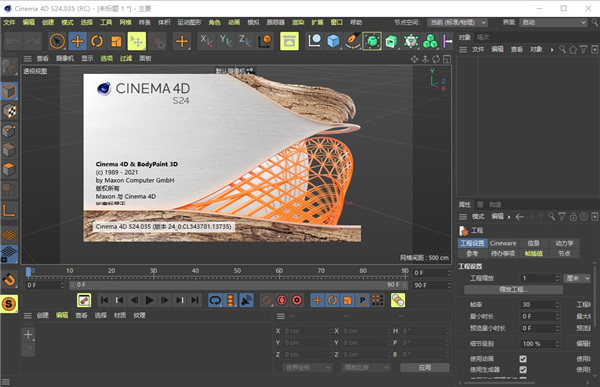
Task: Click the yellow highlighted axis tool icon
Action: (x=137, y=41)
